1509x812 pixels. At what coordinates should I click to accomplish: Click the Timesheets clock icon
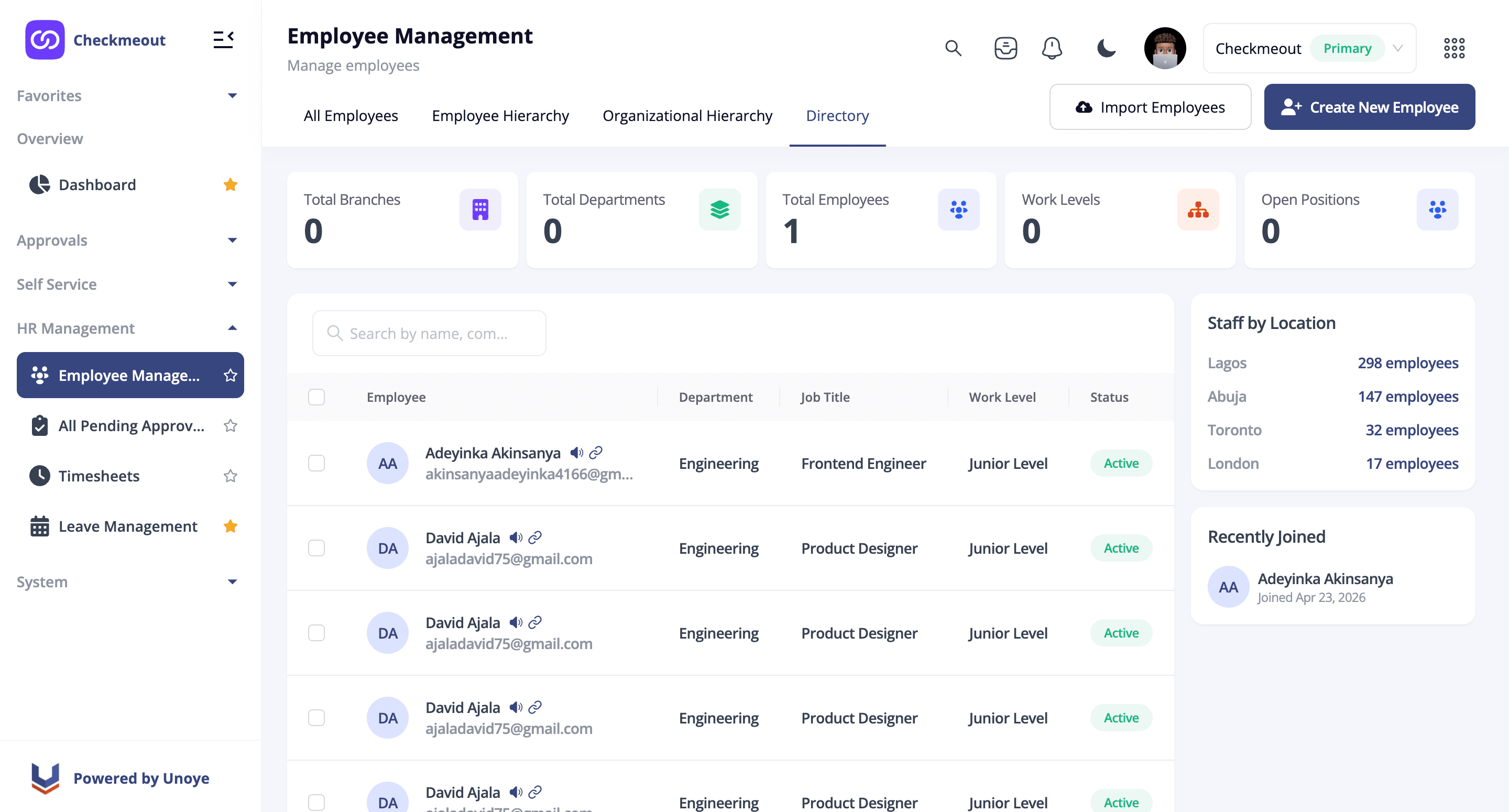point(39,476)
